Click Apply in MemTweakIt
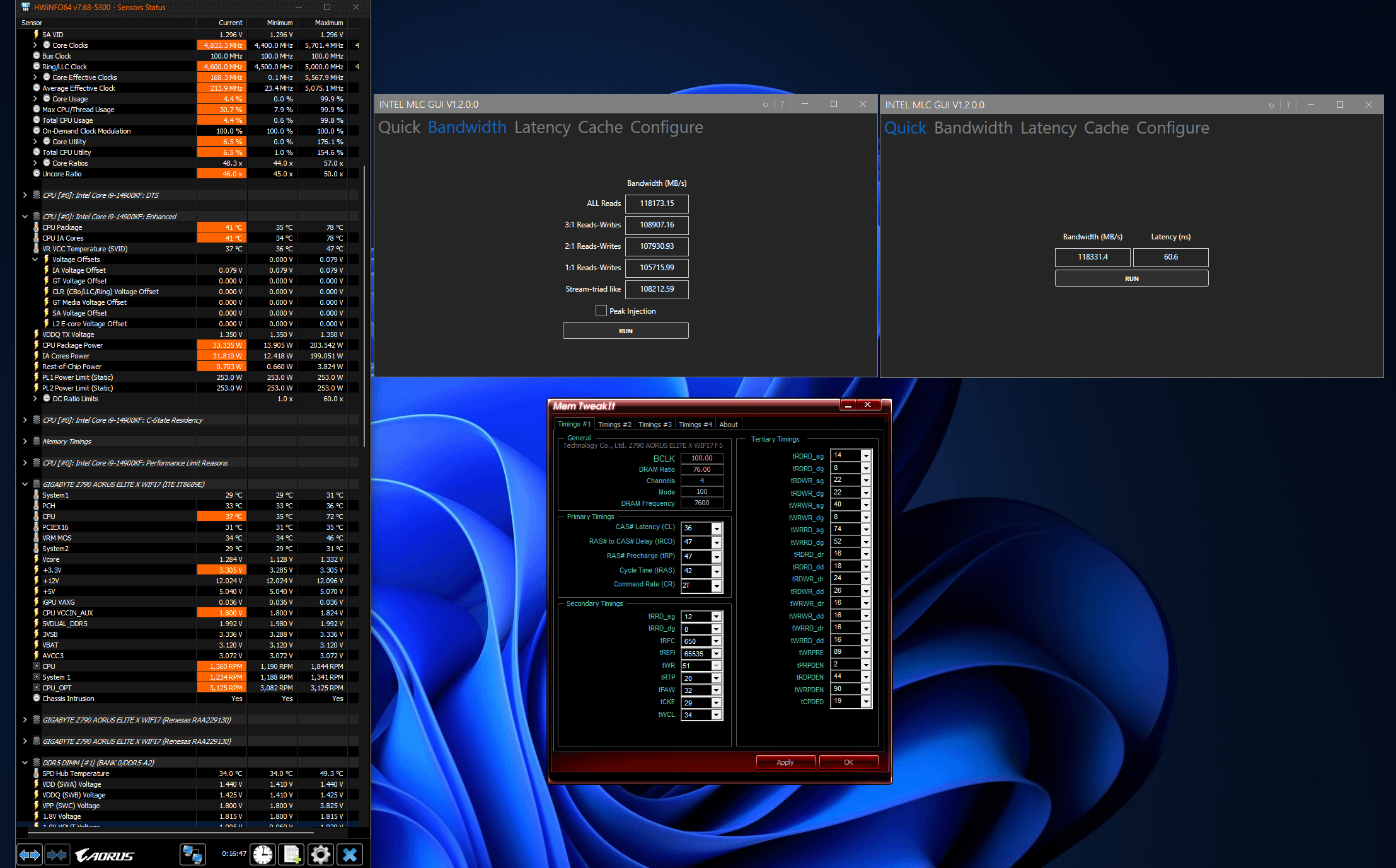This screenshot has width=1396, height=868. (x=785, y=762)
